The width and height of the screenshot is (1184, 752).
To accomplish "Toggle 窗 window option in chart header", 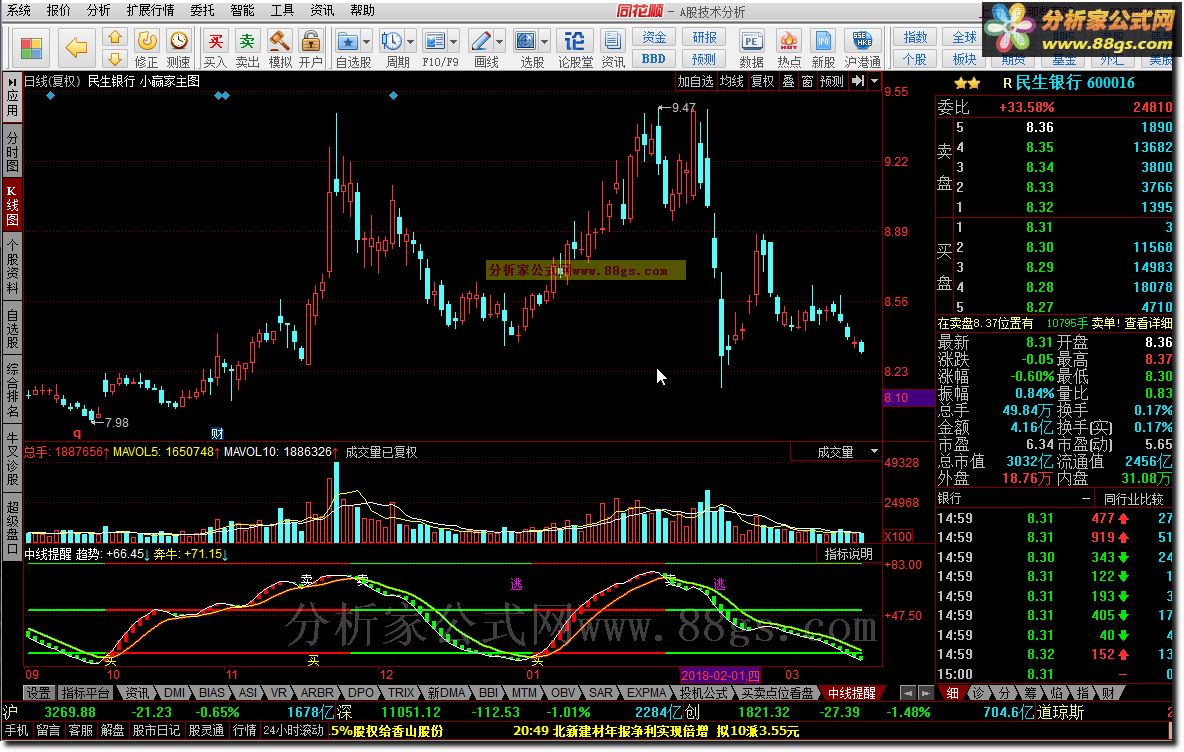I will point(807,81).
